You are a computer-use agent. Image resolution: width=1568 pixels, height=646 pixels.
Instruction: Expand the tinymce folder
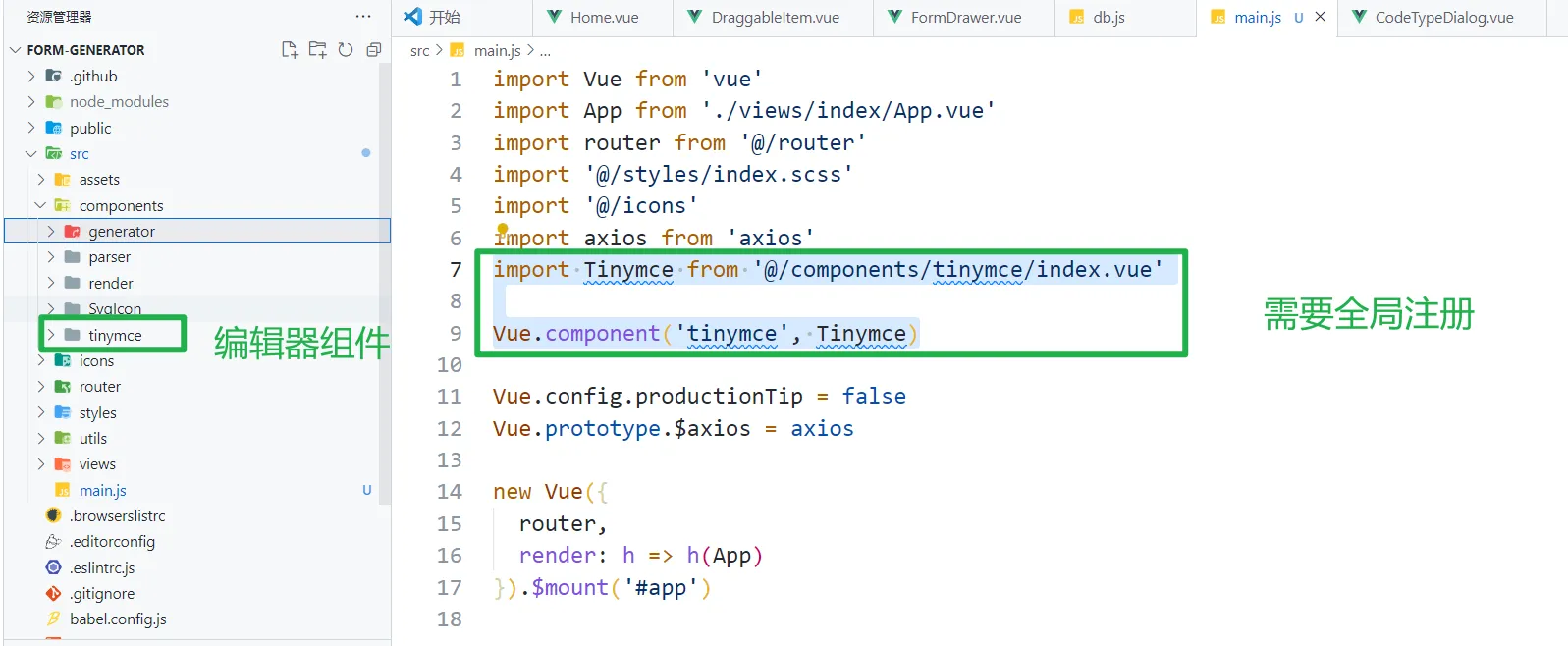pos(115,336)
